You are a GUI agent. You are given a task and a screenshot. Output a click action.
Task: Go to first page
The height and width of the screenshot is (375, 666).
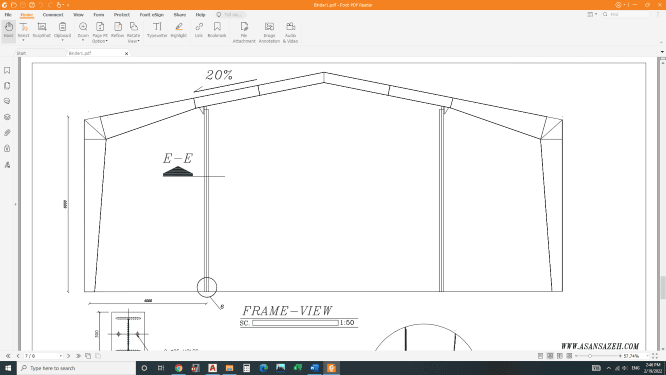pyautogui.click(x=8, y=356)
